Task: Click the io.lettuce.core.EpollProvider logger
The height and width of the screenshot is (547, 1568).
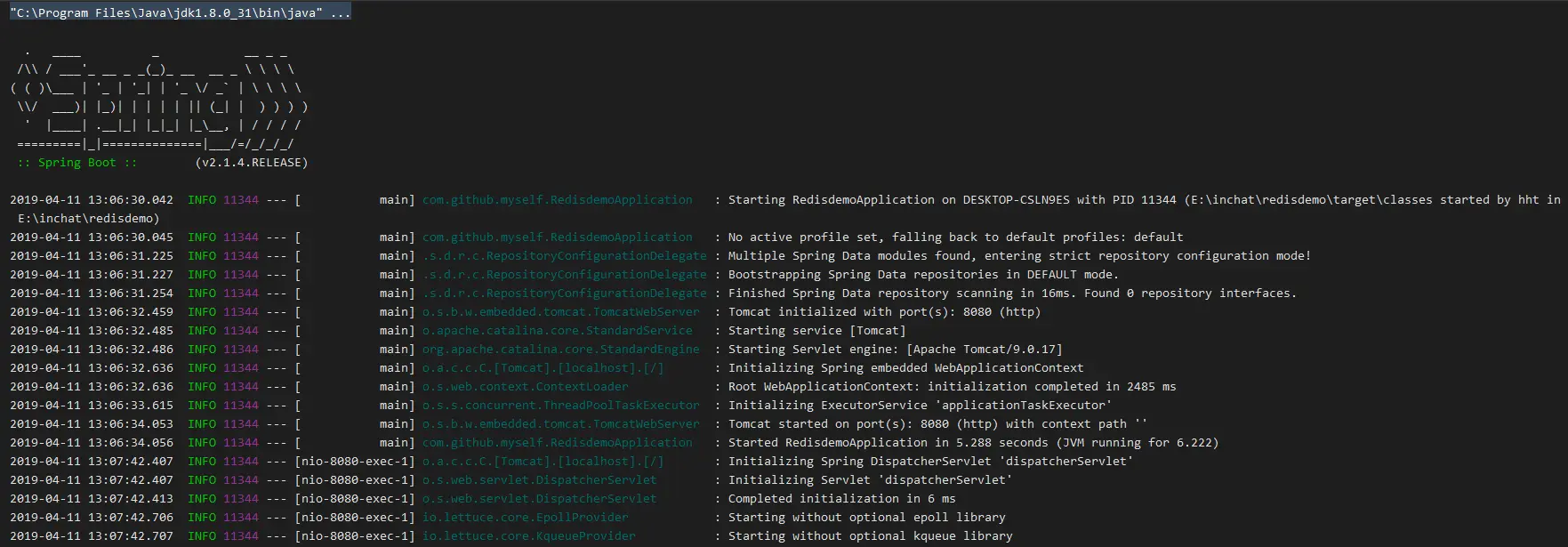Action: coord(525,518)
